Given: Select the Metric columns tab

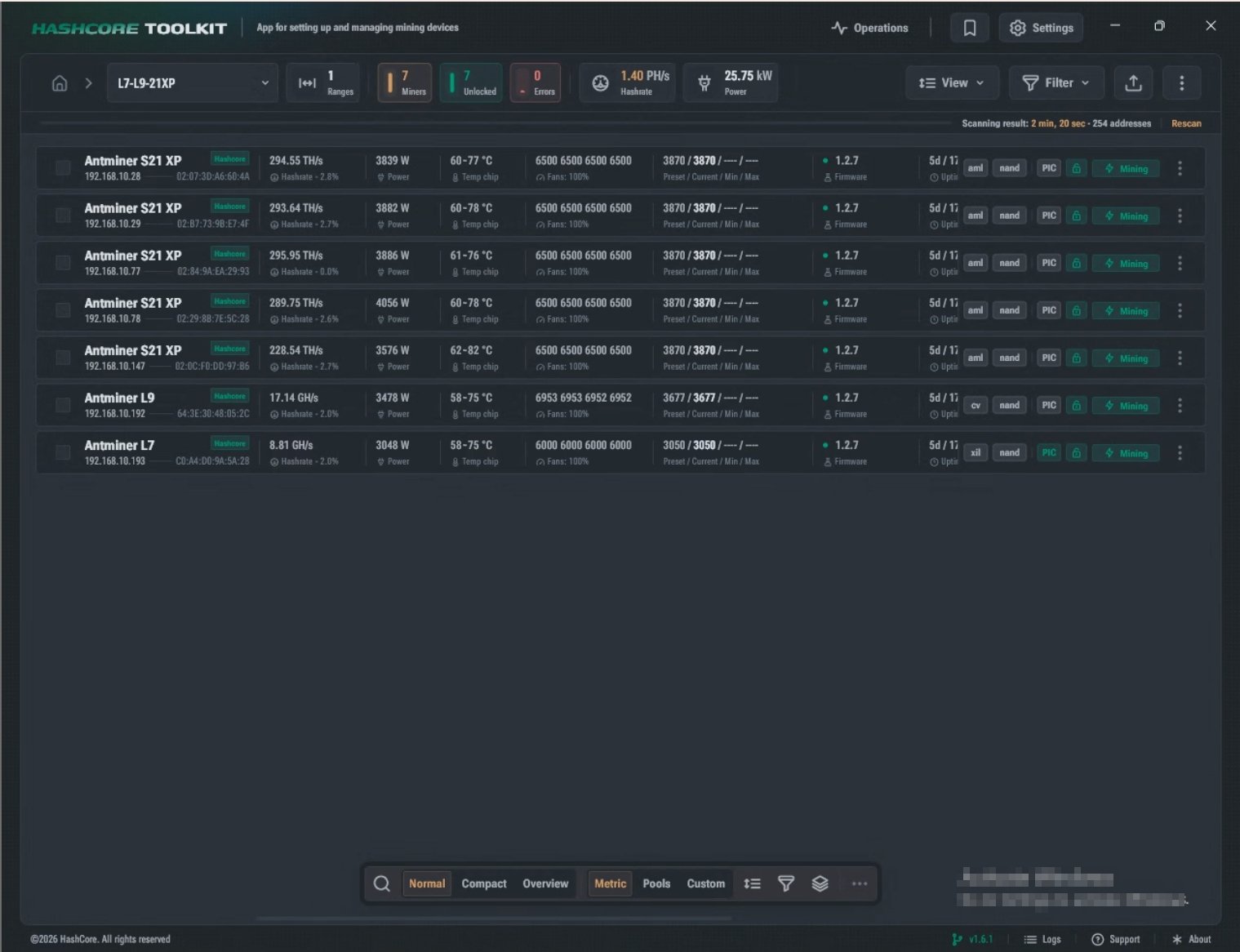Looking at the screenshot, I should click(x=610, y=883).
